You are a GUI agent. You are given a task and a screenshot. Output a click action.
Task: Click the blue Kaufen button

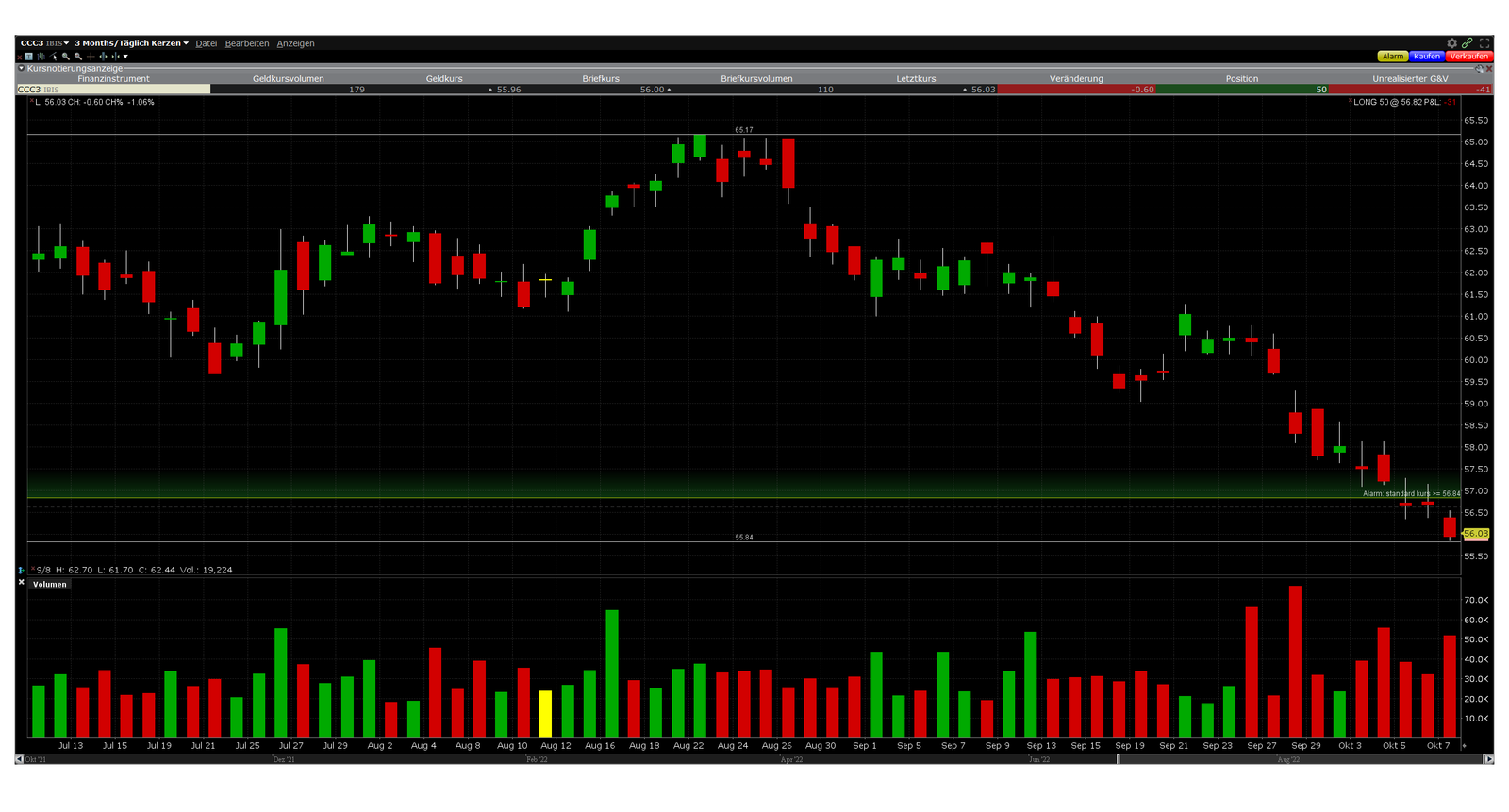click(1426, 57)
